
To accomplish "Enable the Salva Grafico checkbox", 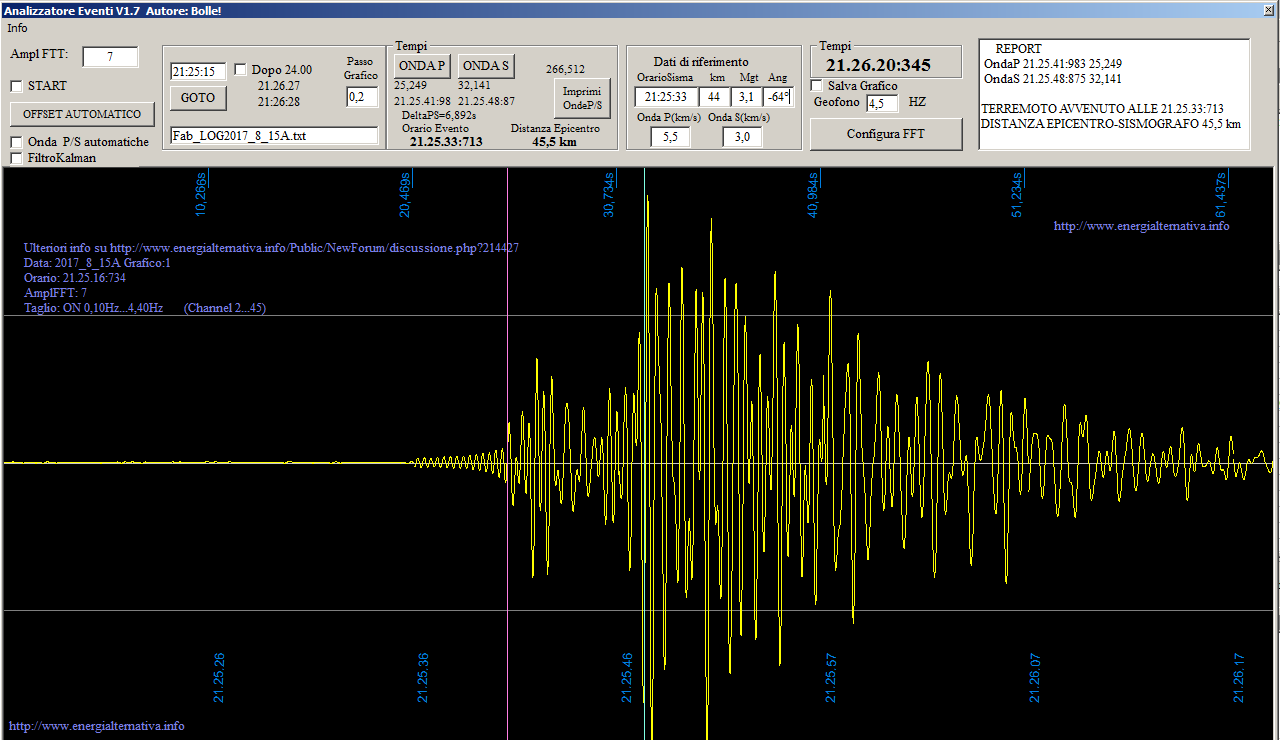I will click(816, 86).
